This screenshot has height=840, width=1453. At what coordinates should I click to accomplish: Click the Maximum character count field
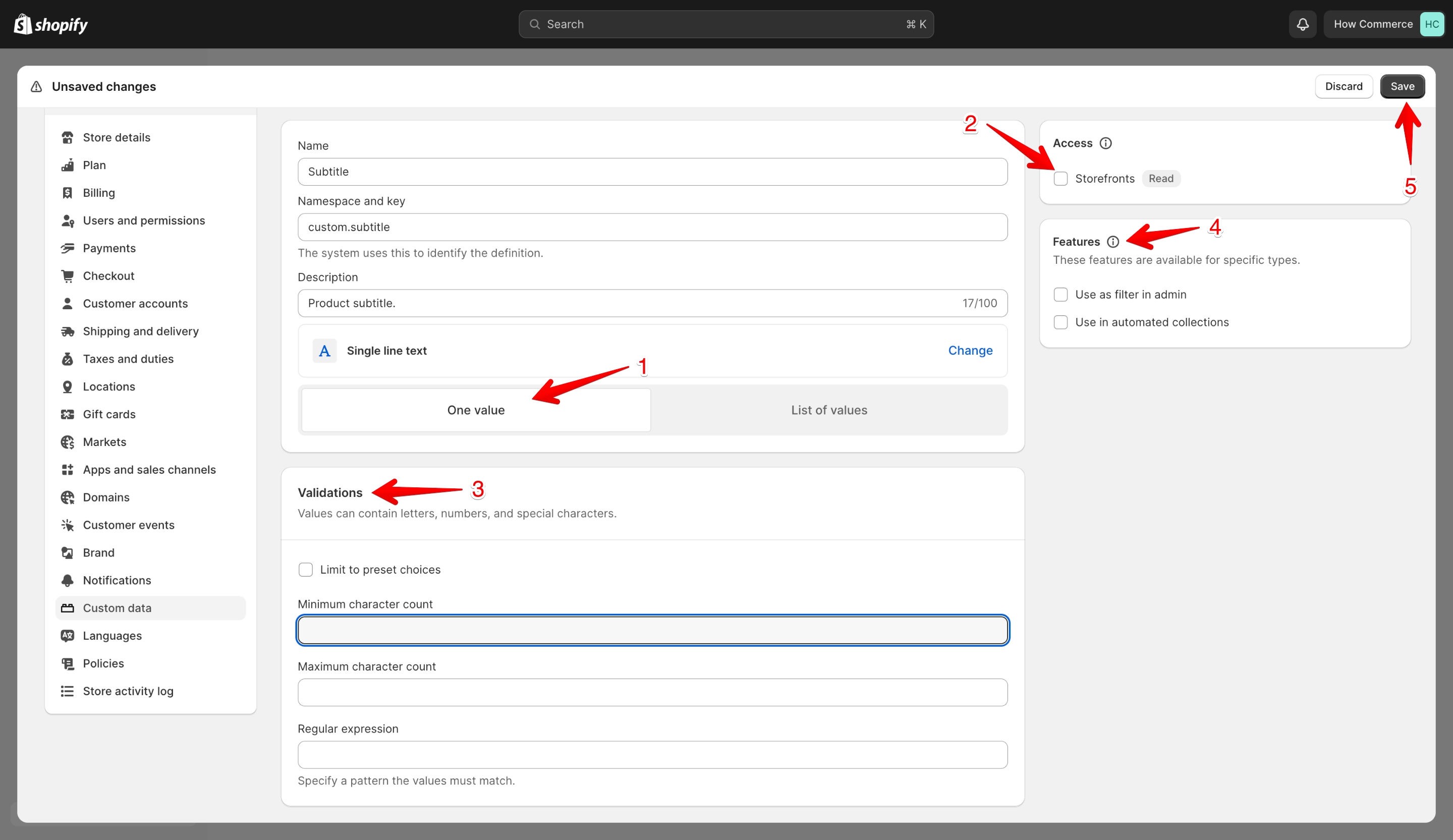(x=652, y=692)
